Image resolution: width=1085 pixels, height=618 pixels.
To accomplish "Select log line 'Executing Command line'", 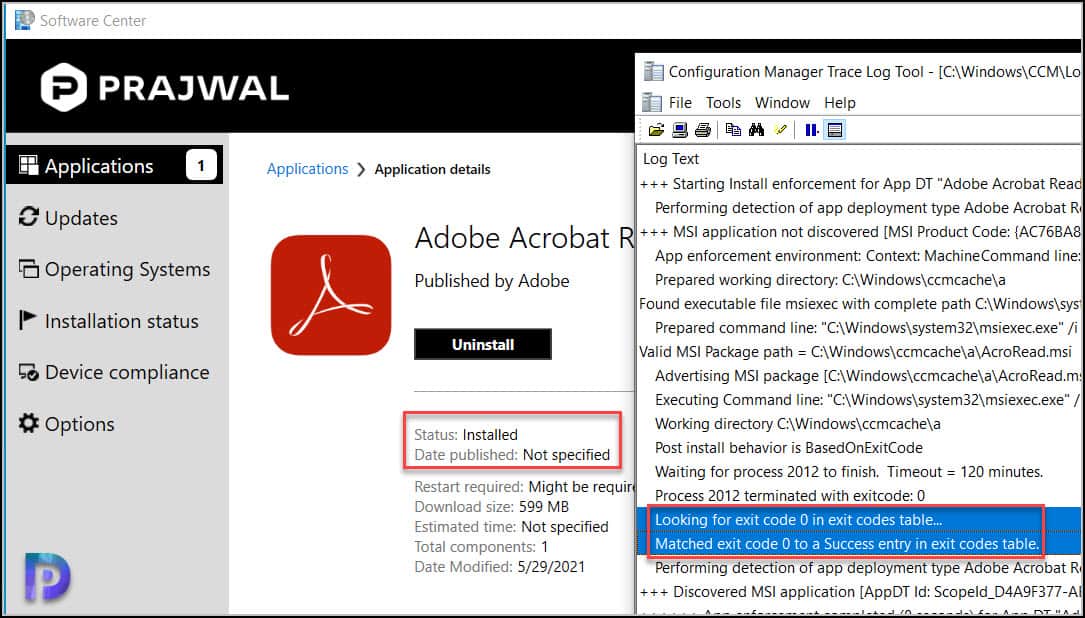I will (859, 400).
